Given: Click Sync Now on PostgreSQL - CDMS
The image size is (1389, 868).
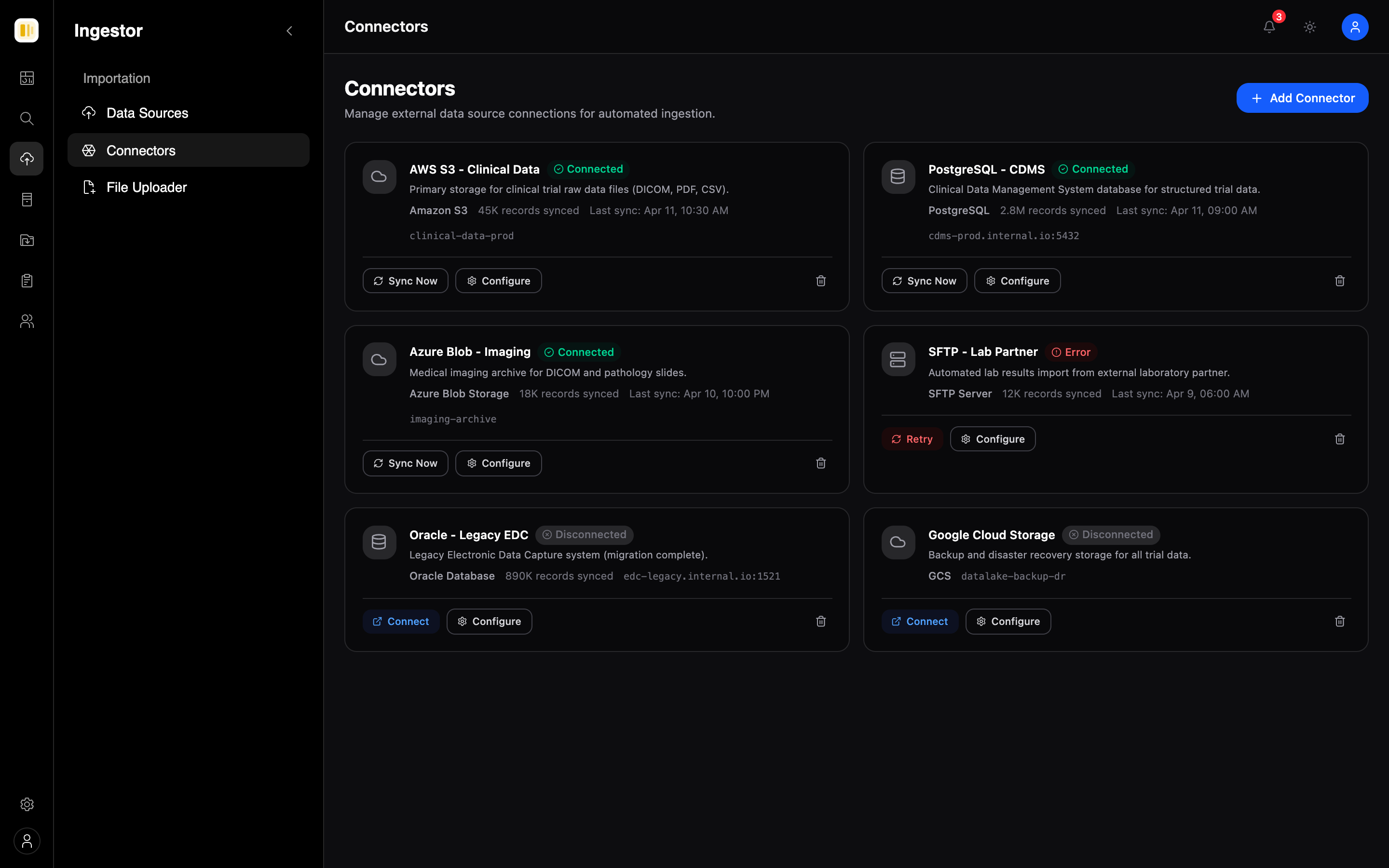Looking at the screenshot, I should click(x=924, y=281).
